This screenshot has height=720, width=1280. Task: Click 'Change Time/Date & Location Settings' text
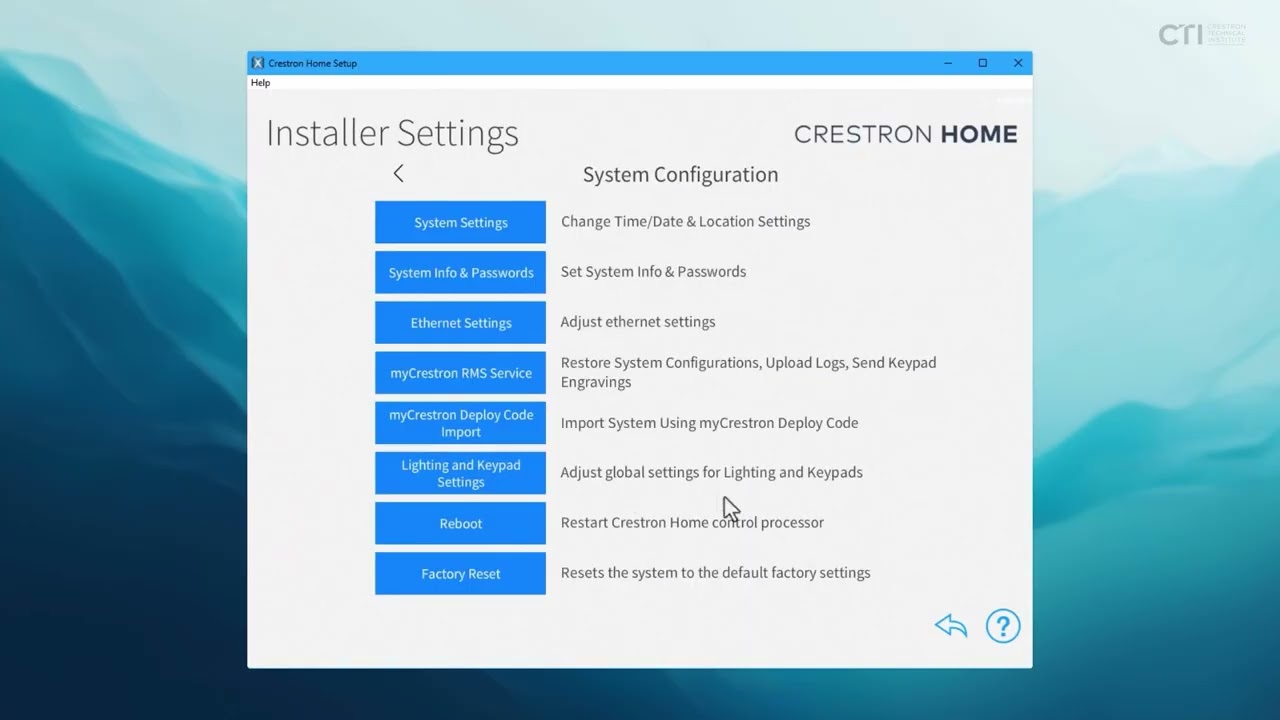pyautogui.click(x=685, y=222)
